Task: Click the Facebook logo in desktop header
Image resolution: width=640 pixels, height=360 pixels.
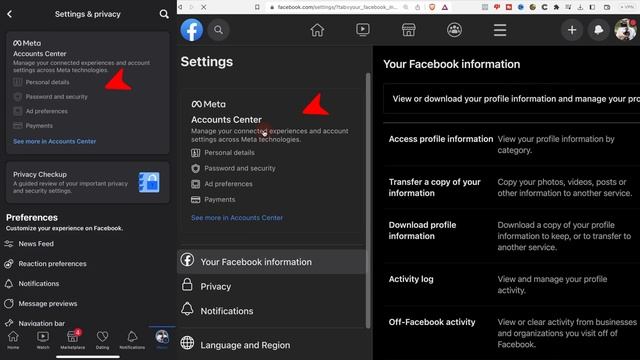Action: [191, 30]
